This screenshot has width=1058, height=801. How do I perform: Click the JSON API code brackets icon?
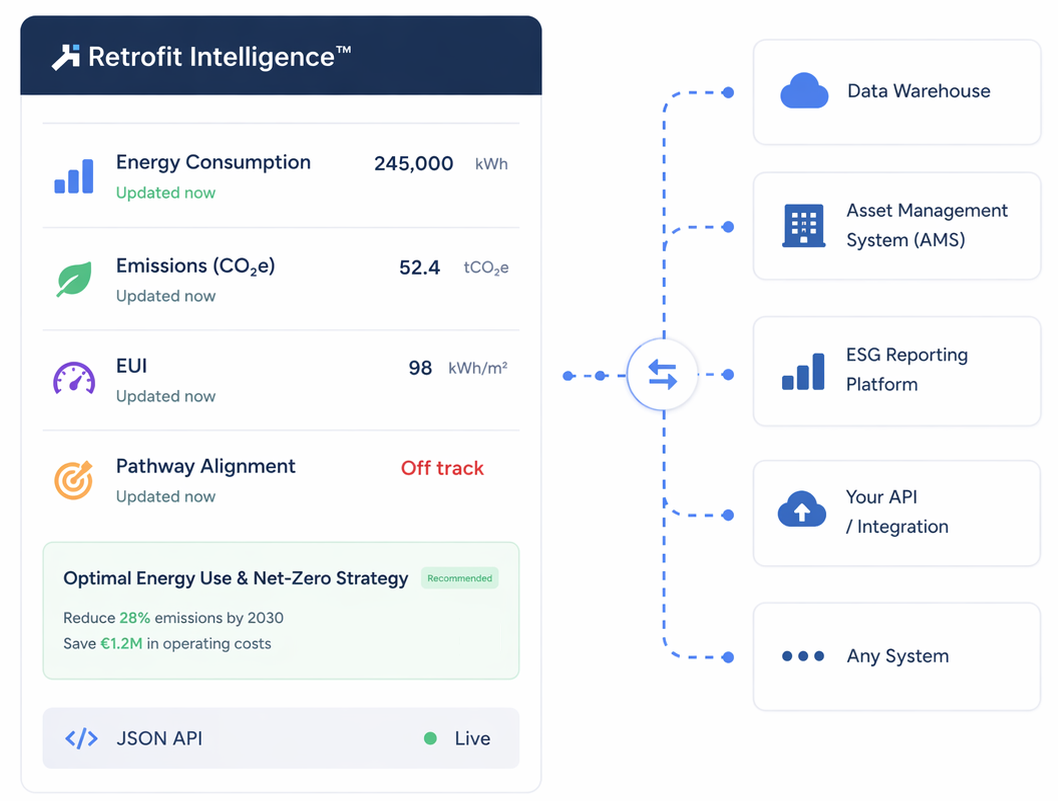click(x=81, y=739)
